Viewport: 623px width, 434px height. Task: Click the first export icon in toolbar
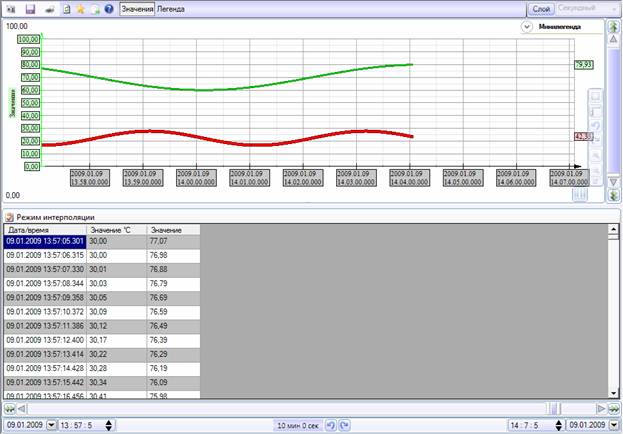point(11,9)
